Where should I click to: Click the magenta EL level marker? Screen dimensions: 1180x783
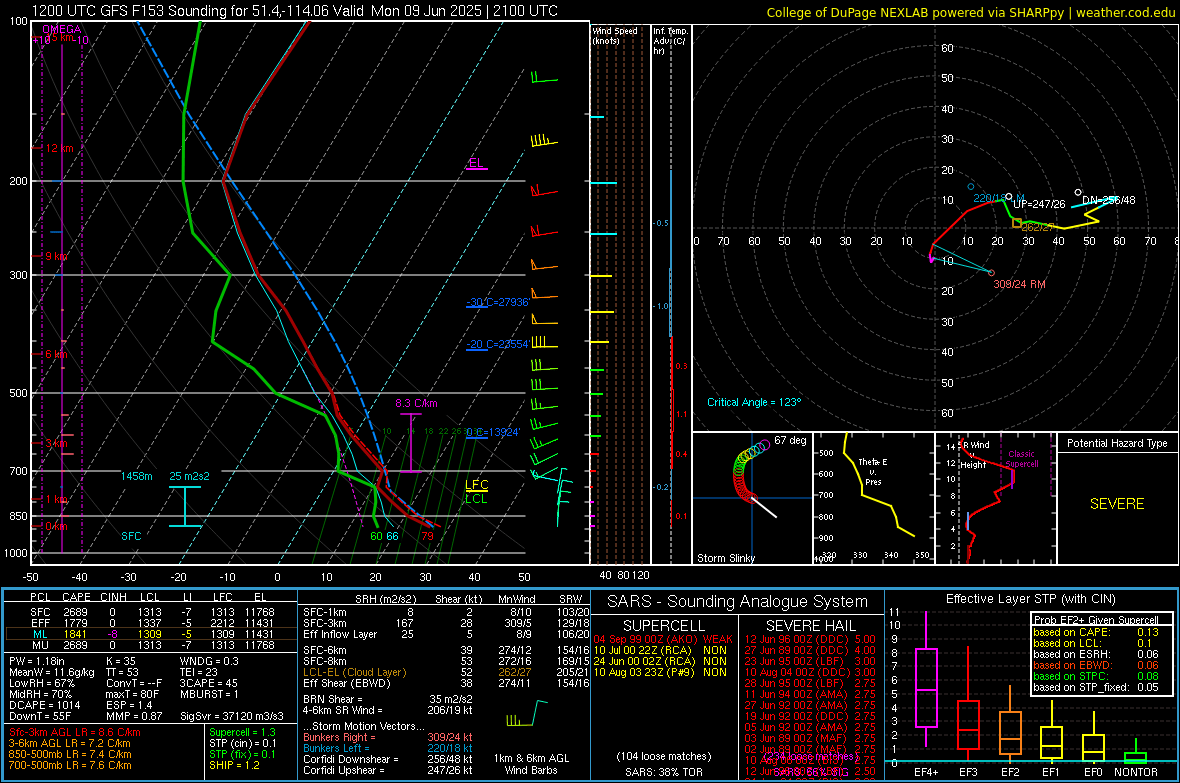476,163
